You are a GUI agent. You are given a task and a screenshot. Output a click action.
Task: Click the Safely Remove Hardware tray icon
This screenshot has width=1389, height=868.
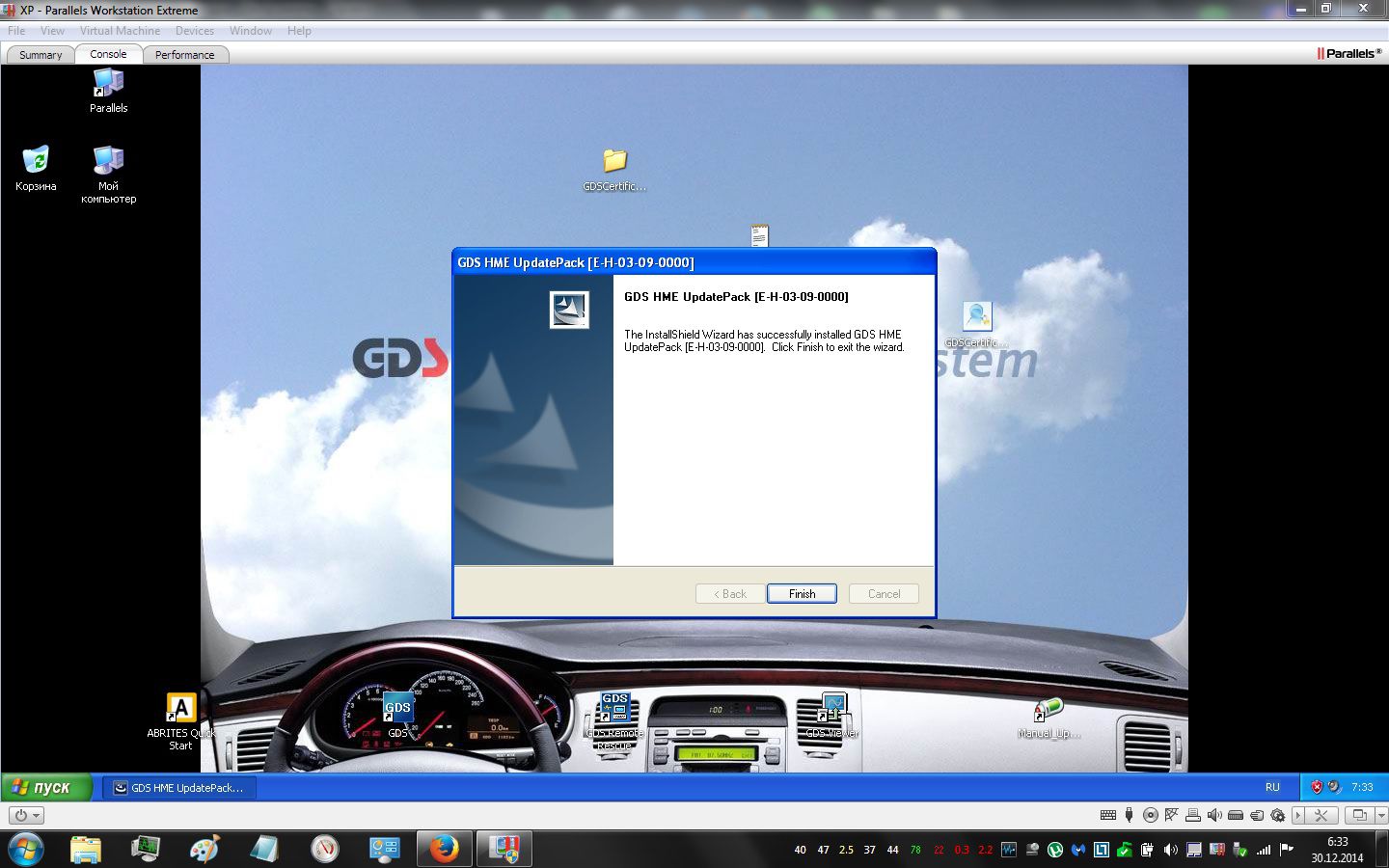point(1239,850)
